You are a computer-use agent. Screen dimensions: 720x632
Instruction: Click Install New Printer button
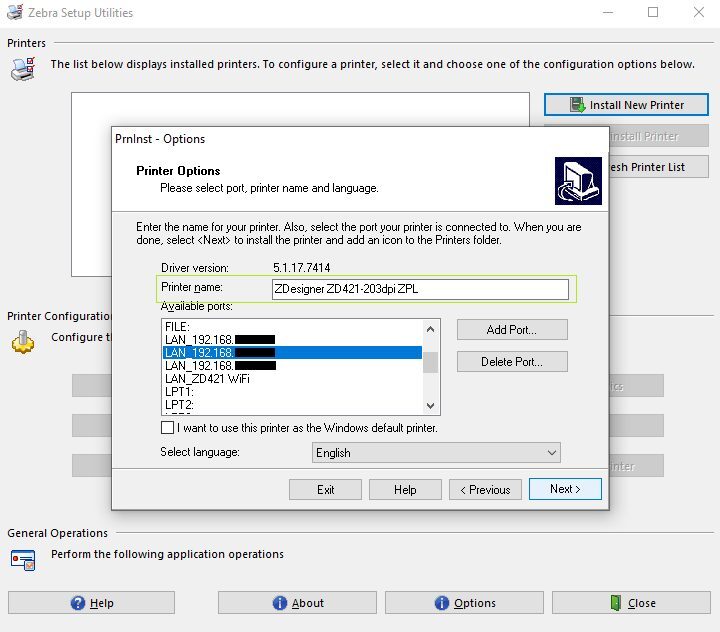[x=626, y=105]
